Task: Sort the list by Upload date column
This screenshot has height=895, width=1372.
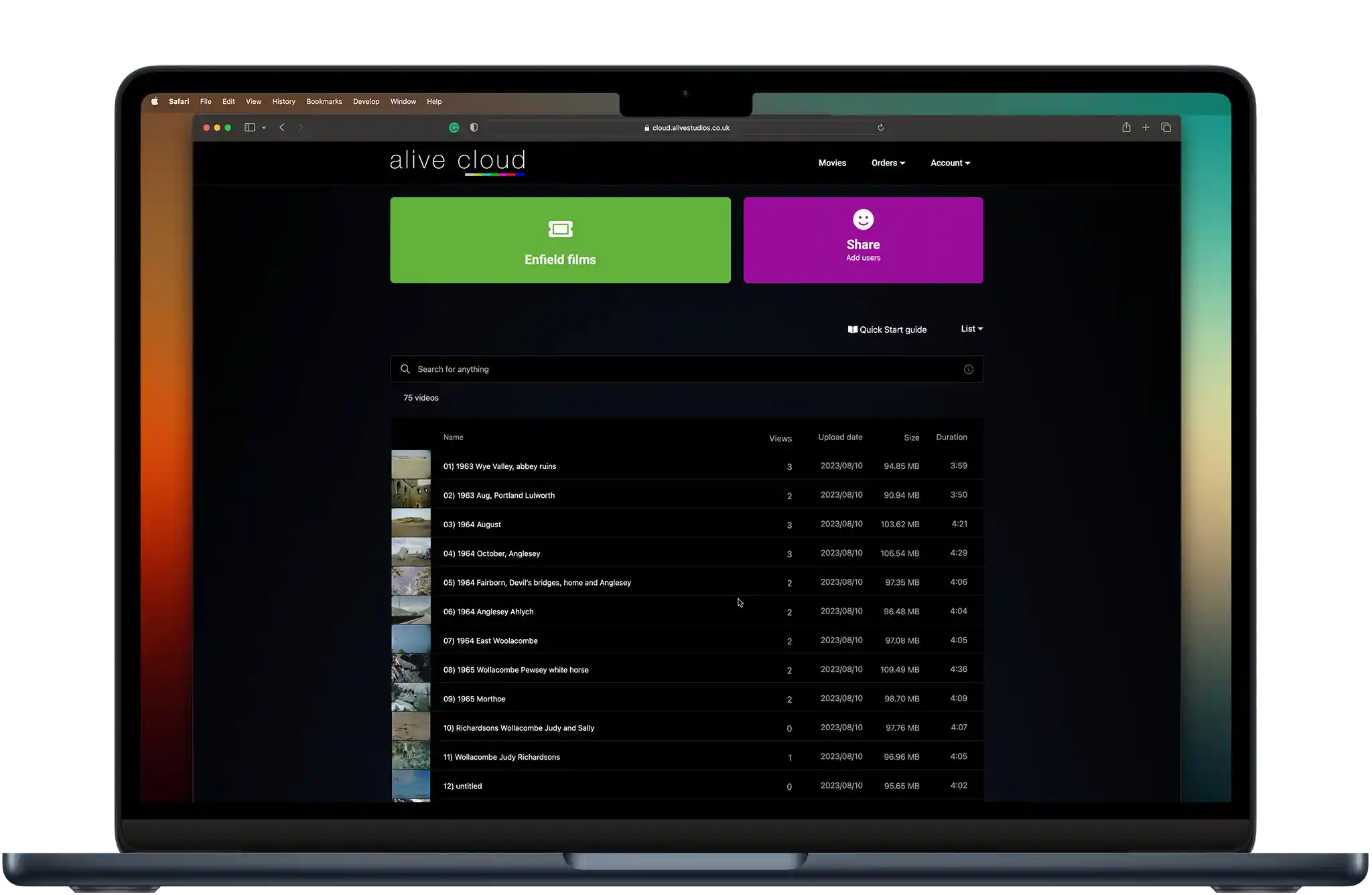Action: coord(840,437)
